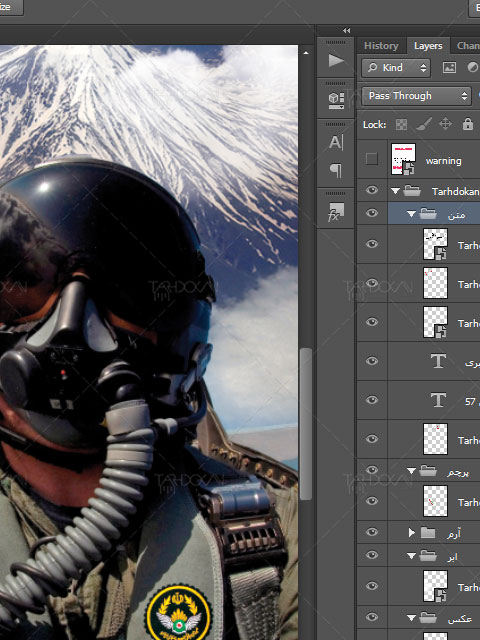The width and height of the screenshot is (480, 640).
Task: Expand the آرم layer group
Action: tap(411, 532)
